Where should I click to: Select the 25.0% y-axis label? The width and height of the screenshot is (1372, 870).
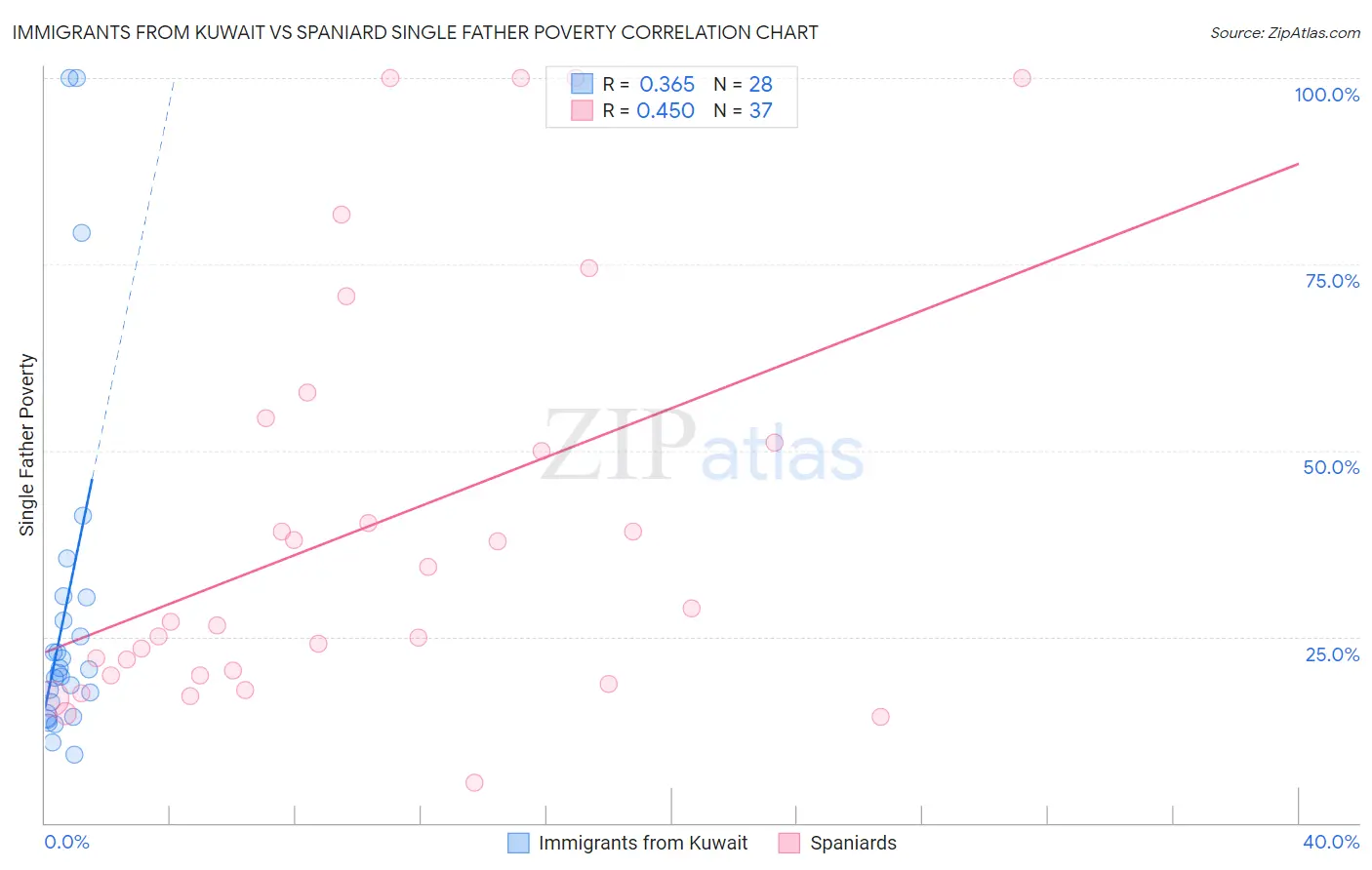1332,654
